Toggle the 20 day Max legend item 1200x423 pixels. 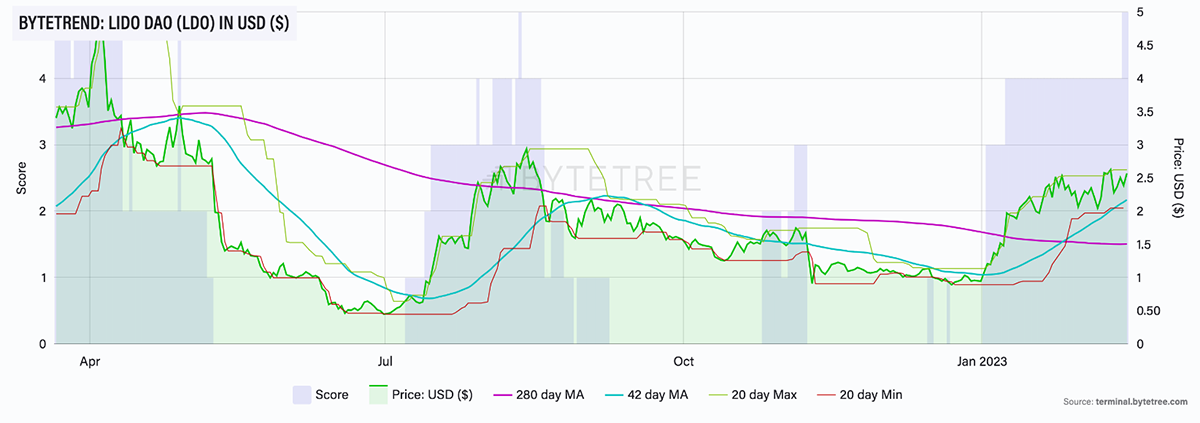tap(755, 394)
